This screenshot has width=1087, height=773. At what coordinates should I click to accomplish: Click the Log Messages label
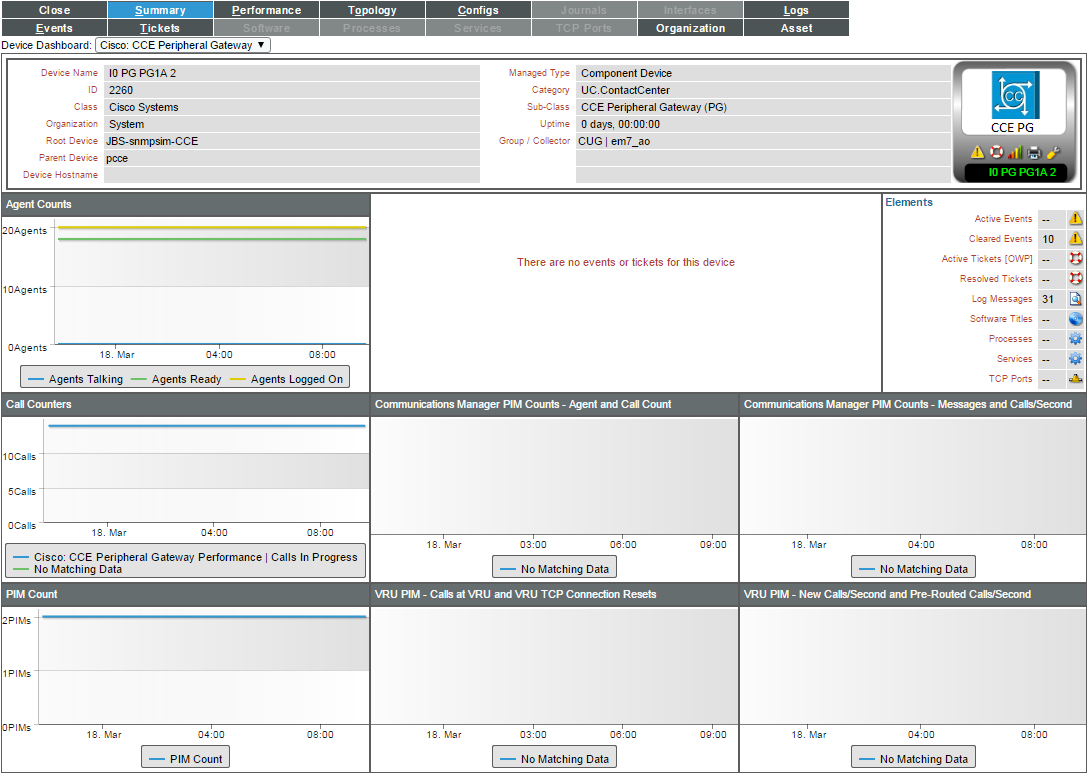click(x=1002, y=299)
